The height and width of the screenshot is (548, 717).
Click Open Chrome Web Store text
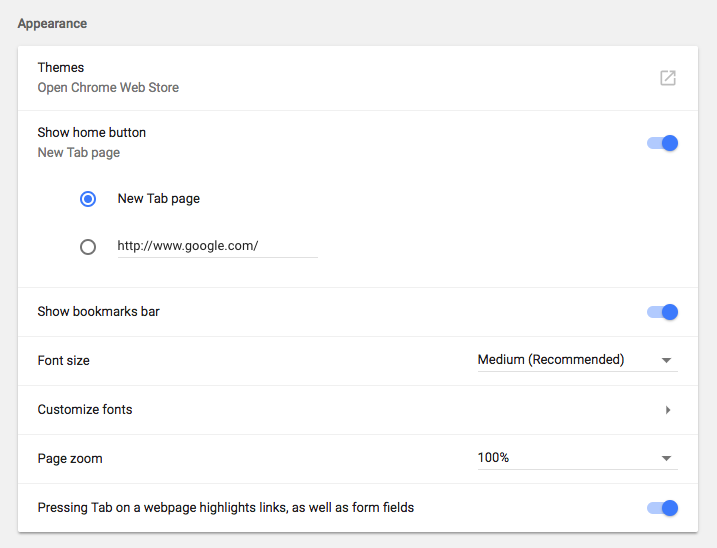click(108, 87)
